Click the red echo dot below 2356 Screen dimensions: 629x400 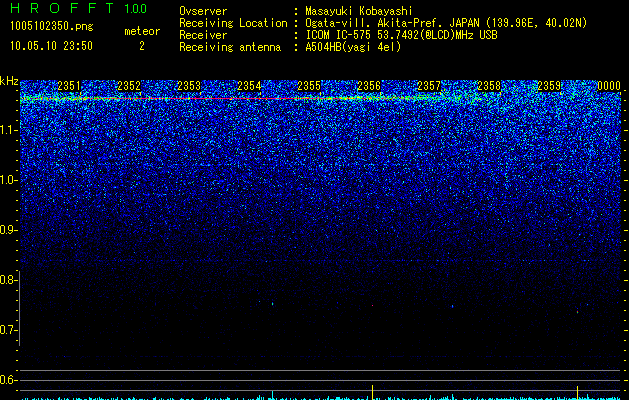pyautogui.click(x=373, y=306)
